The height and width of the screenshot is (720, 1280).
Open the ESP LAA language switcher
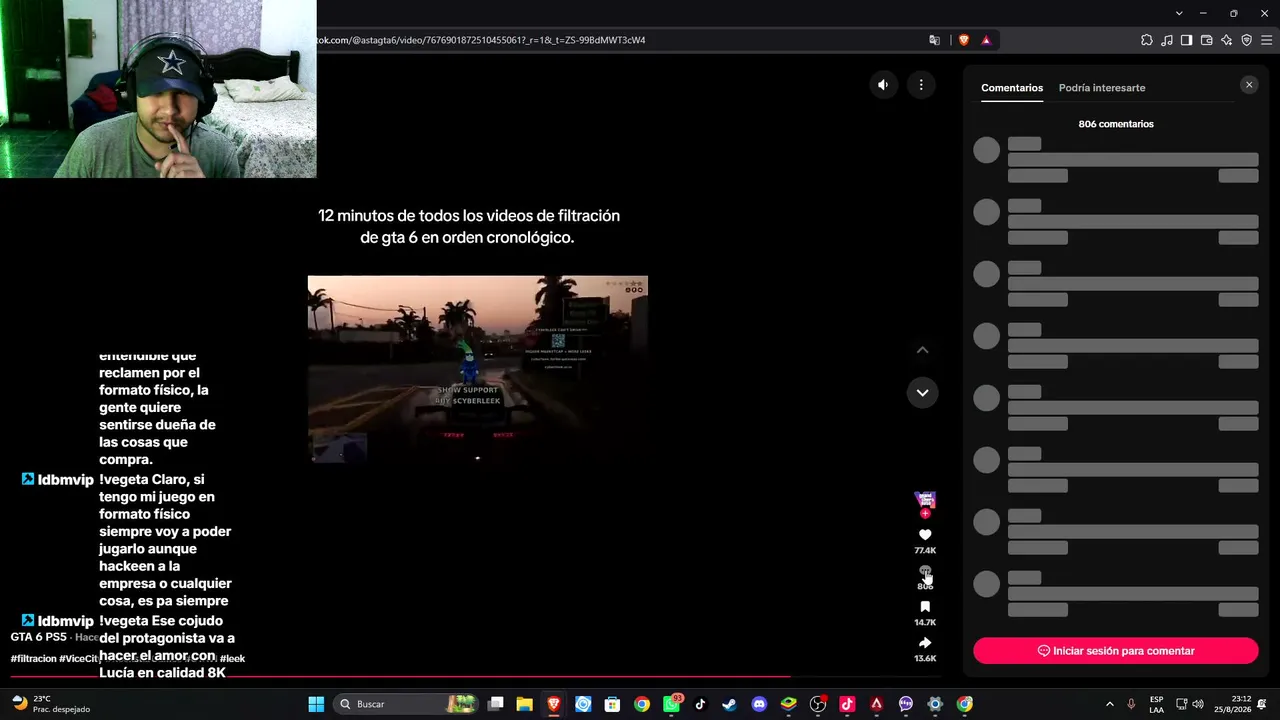pyautogui.click(x=1156, y=704)
